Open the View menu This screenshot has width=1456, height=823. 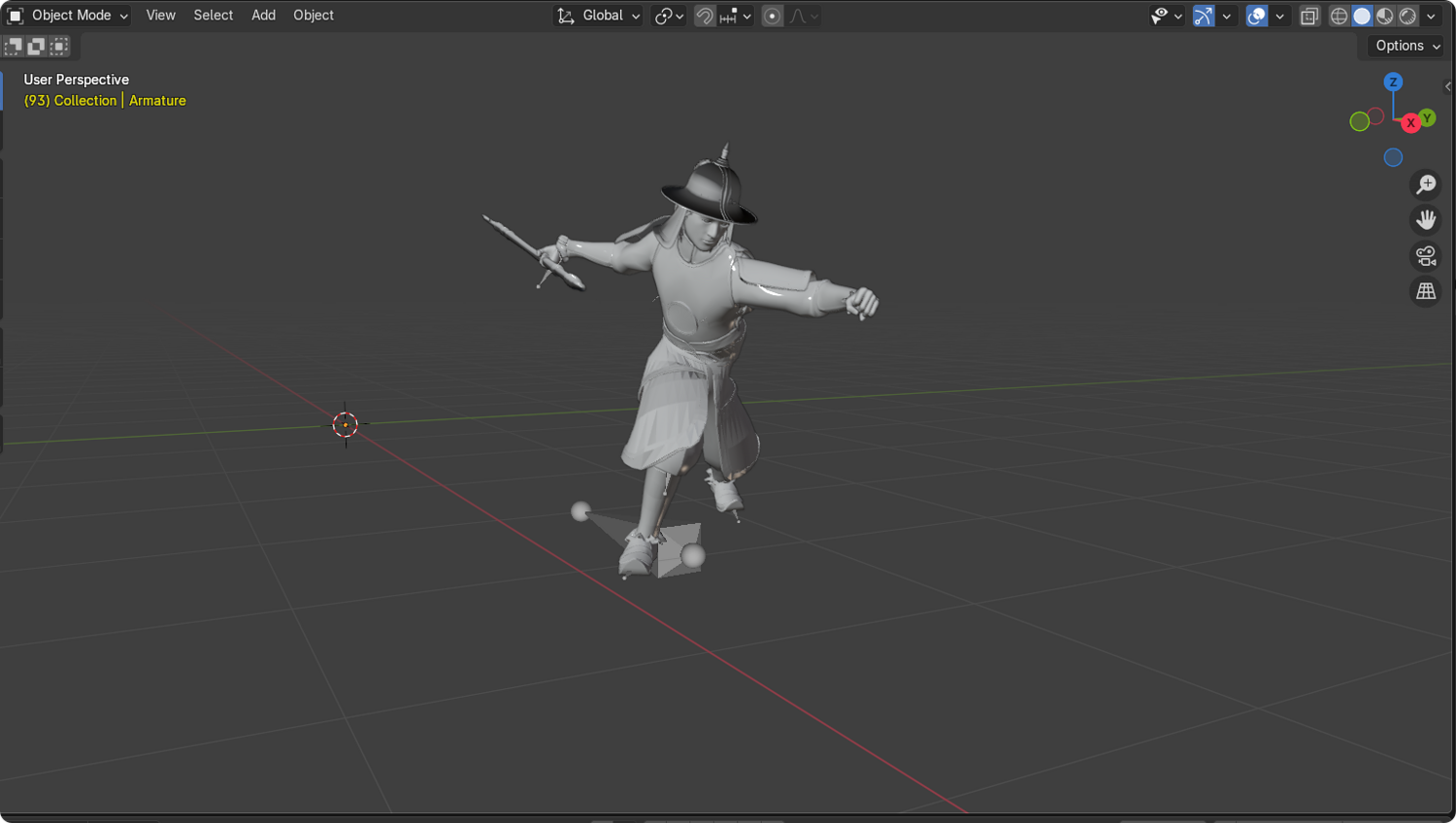click(x=160, y=16)
